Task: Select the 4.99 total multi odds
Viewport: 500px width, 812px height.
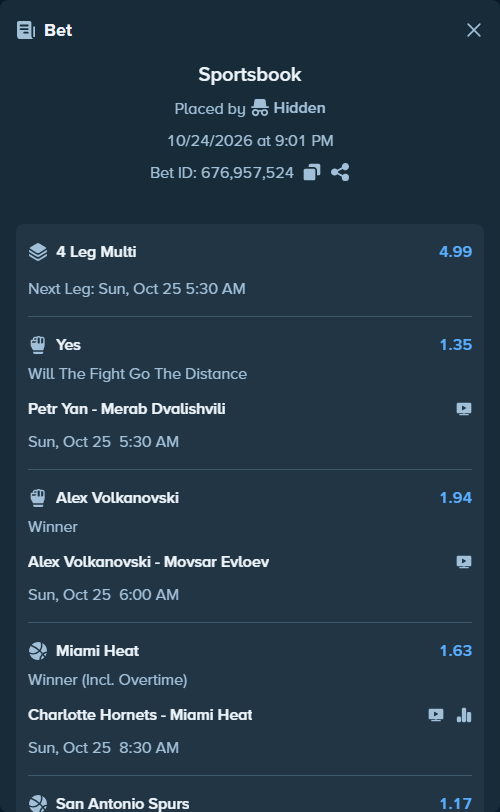Action: coord(455,252)
